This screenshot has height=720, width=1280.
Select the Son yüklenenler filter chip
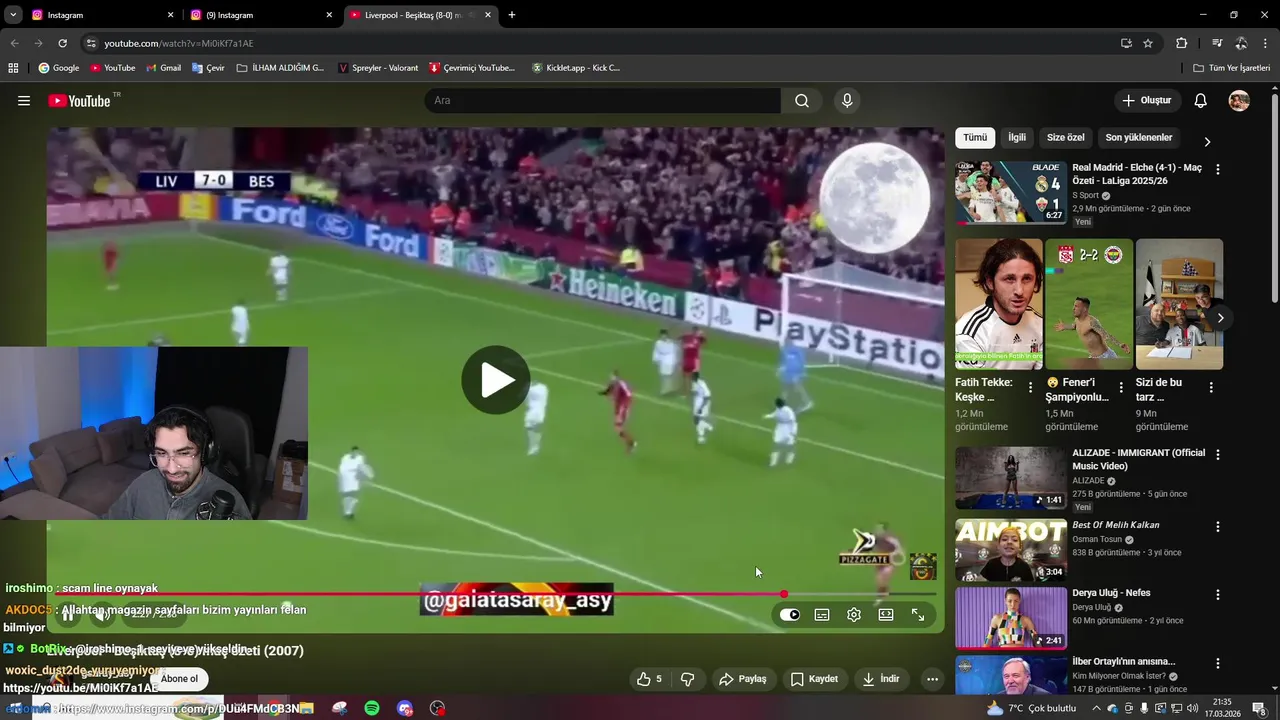coord(1139,138)
